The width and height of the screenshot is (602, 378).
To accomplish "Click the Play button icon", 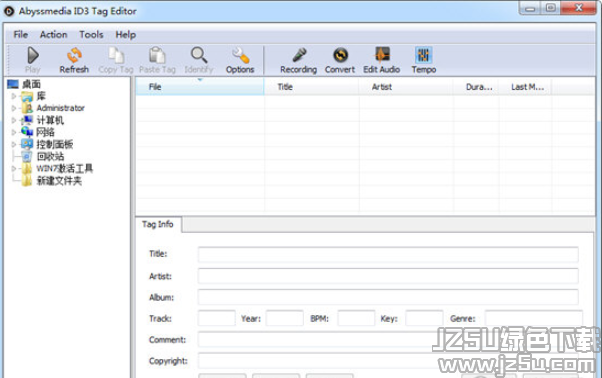I will pos(33,56).
